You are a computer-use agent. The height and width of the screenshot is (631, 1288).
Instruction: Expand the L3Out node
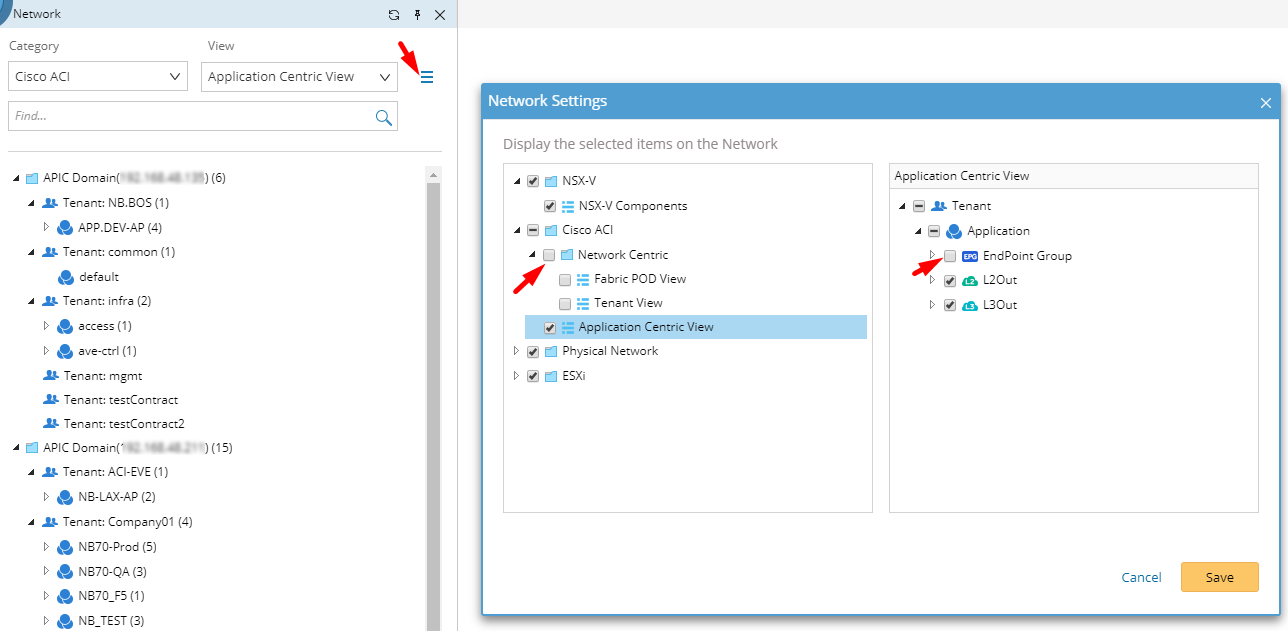click(x=932, y=305)
